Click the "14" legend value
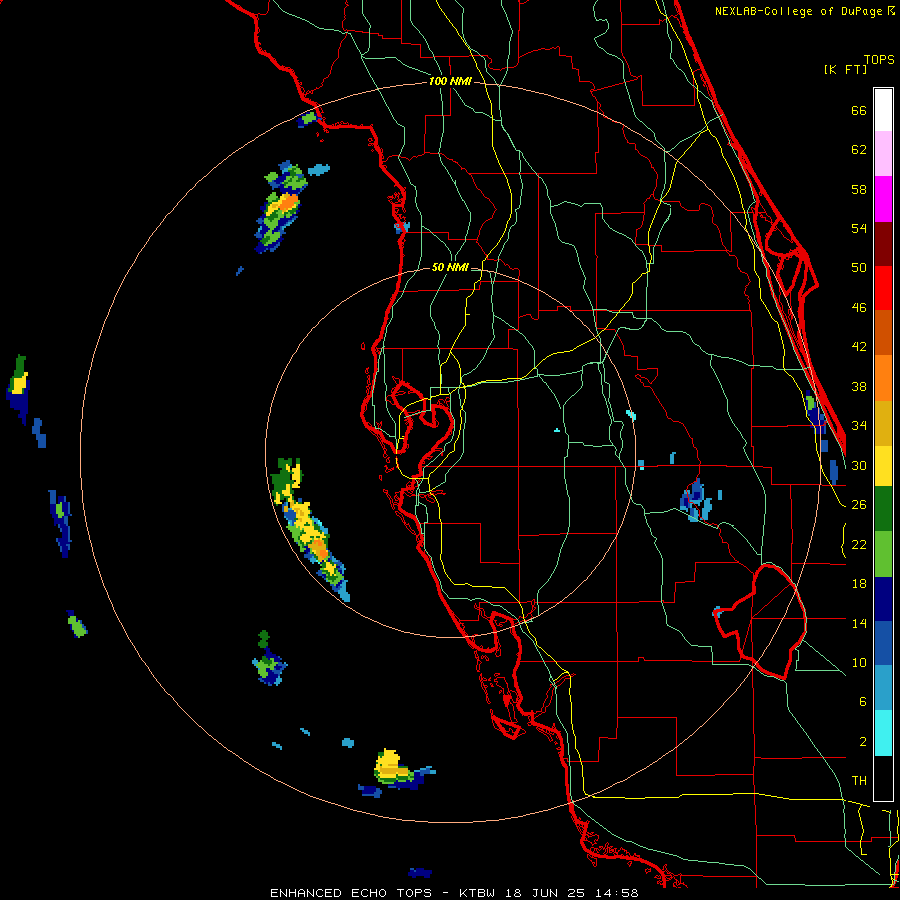 click(859, 623)
